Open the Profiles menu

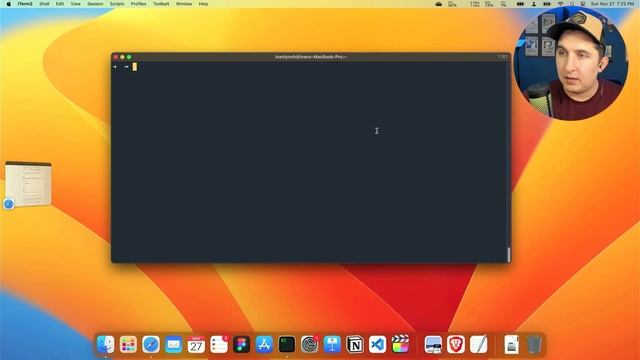coord(138,4)
